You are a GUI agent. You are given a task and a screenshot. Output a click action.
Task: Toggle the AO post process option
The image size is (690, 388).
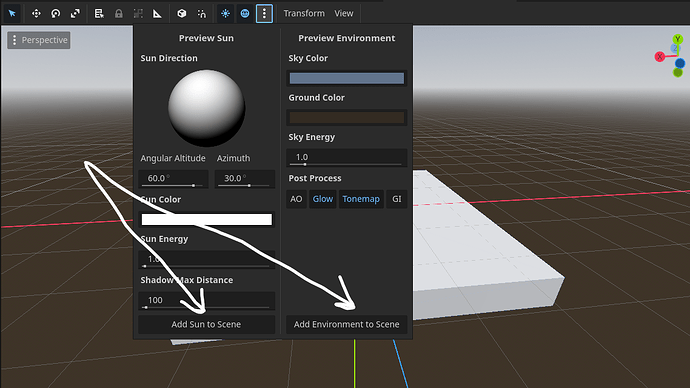[296, 199]
